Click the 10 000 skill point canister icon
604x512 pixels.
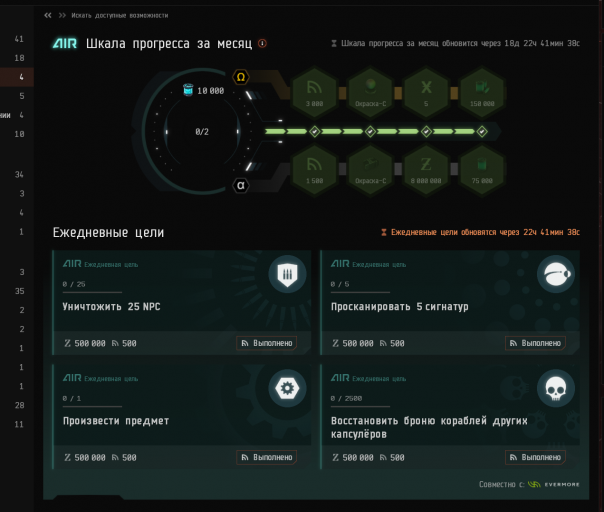[x=188, y=90]
